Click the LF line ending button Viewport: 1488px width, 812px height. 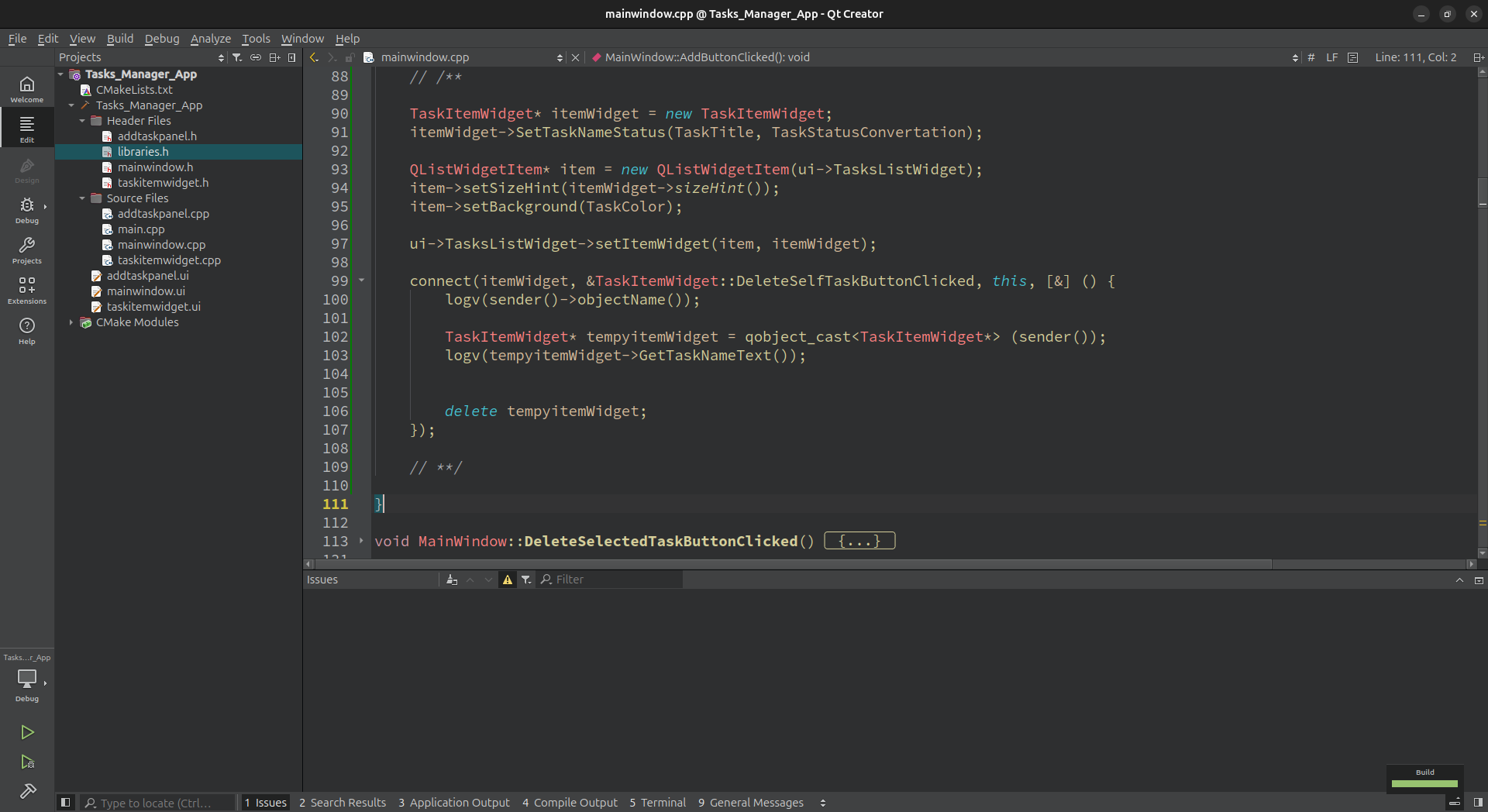point(1331,57)
